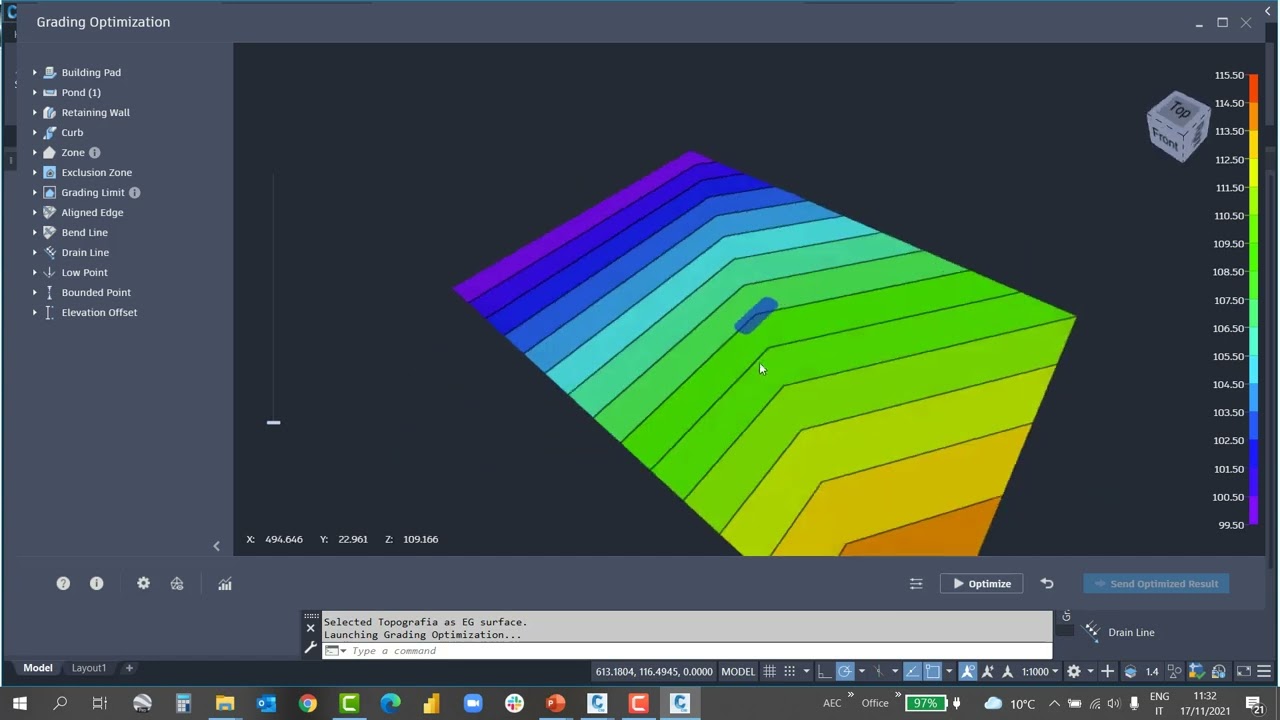Open Outlook from the taskbar
Image resolution: width=1280 pixels, height=720 pixels.
[x=266, y=704]
